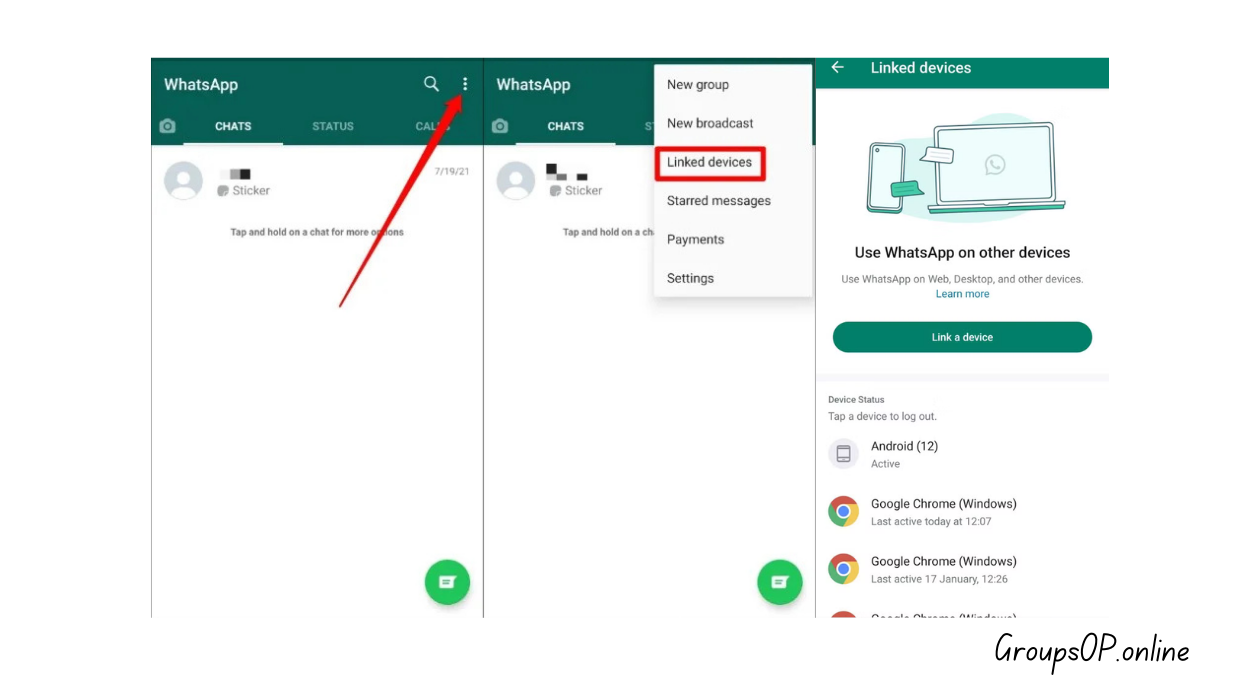The height and width of the screenshot is (700, 1260).
Task: Go back using the Linked devices arrow
Action: click(x=837, y=68)
